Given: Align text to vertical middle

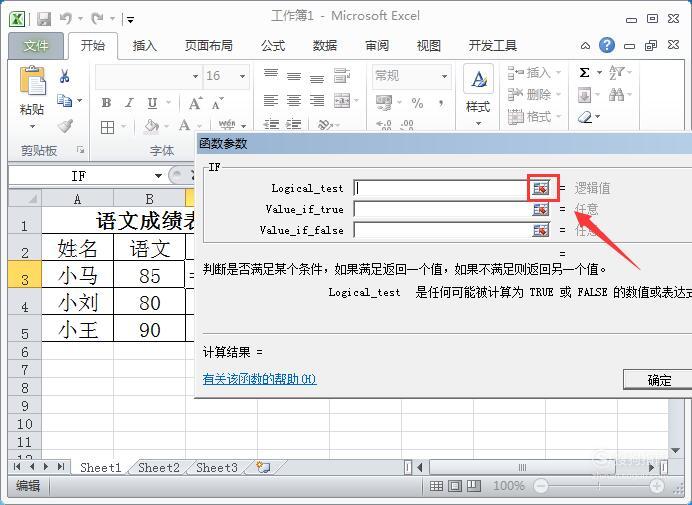Looking at the screenshot, I should [294, 76].
